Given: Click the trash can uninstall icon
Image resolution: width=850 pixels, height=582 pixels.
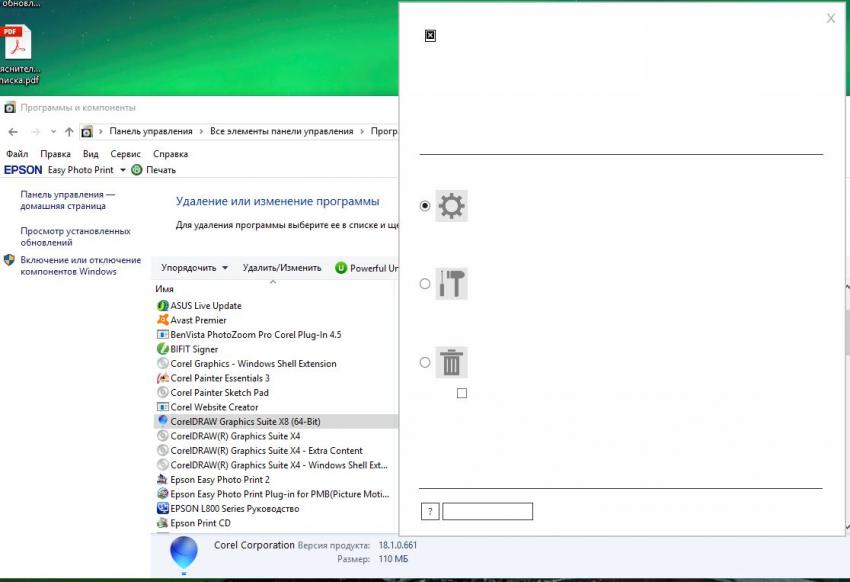Looking at the screenshot, I should (x=452, y=362).
